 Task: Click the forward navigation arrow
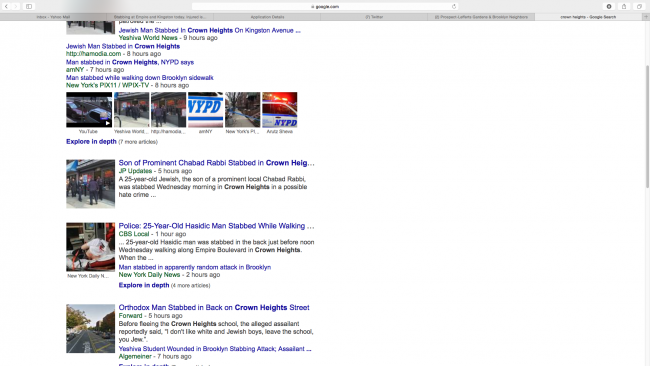[x=15, y=6]
